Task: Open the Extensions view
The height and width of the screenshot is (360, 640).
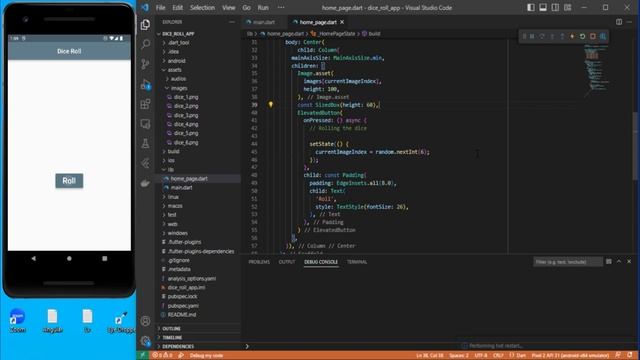Action: pos(145,104)
